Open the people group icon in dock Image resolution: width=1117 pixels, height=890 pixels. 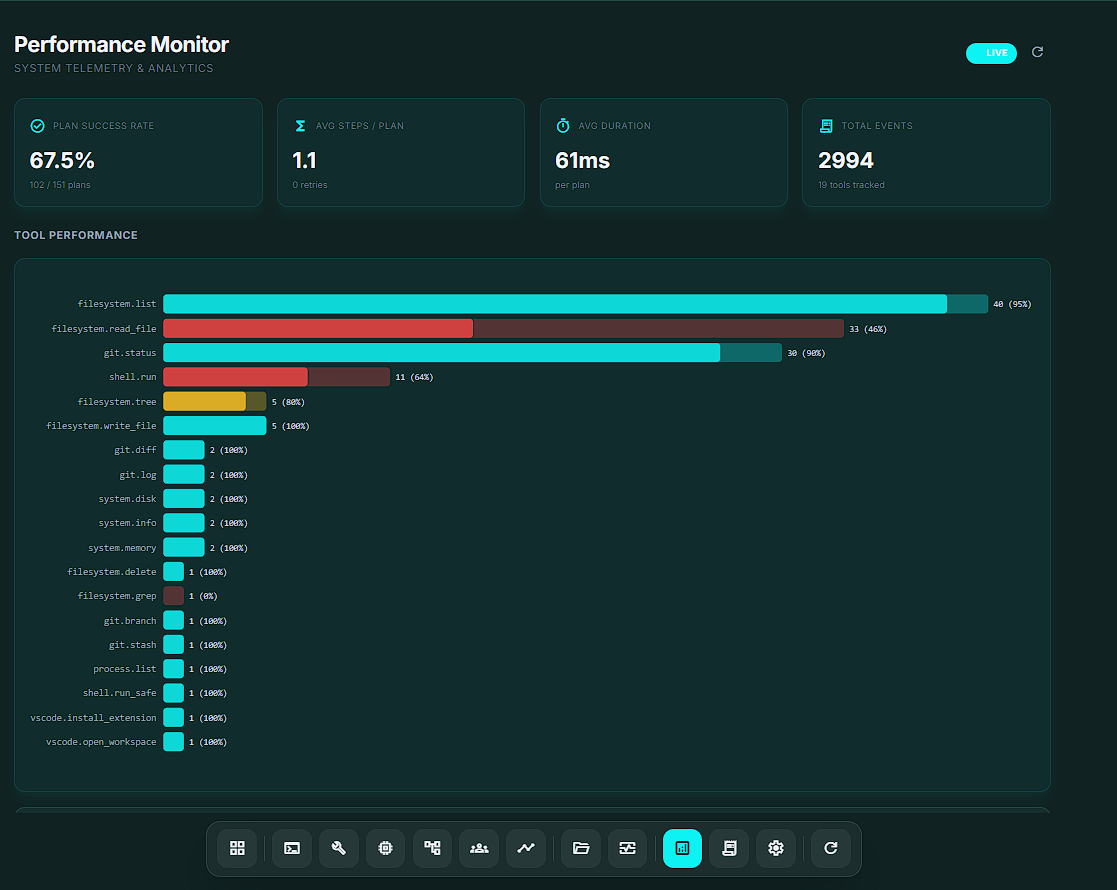[479, 848]
